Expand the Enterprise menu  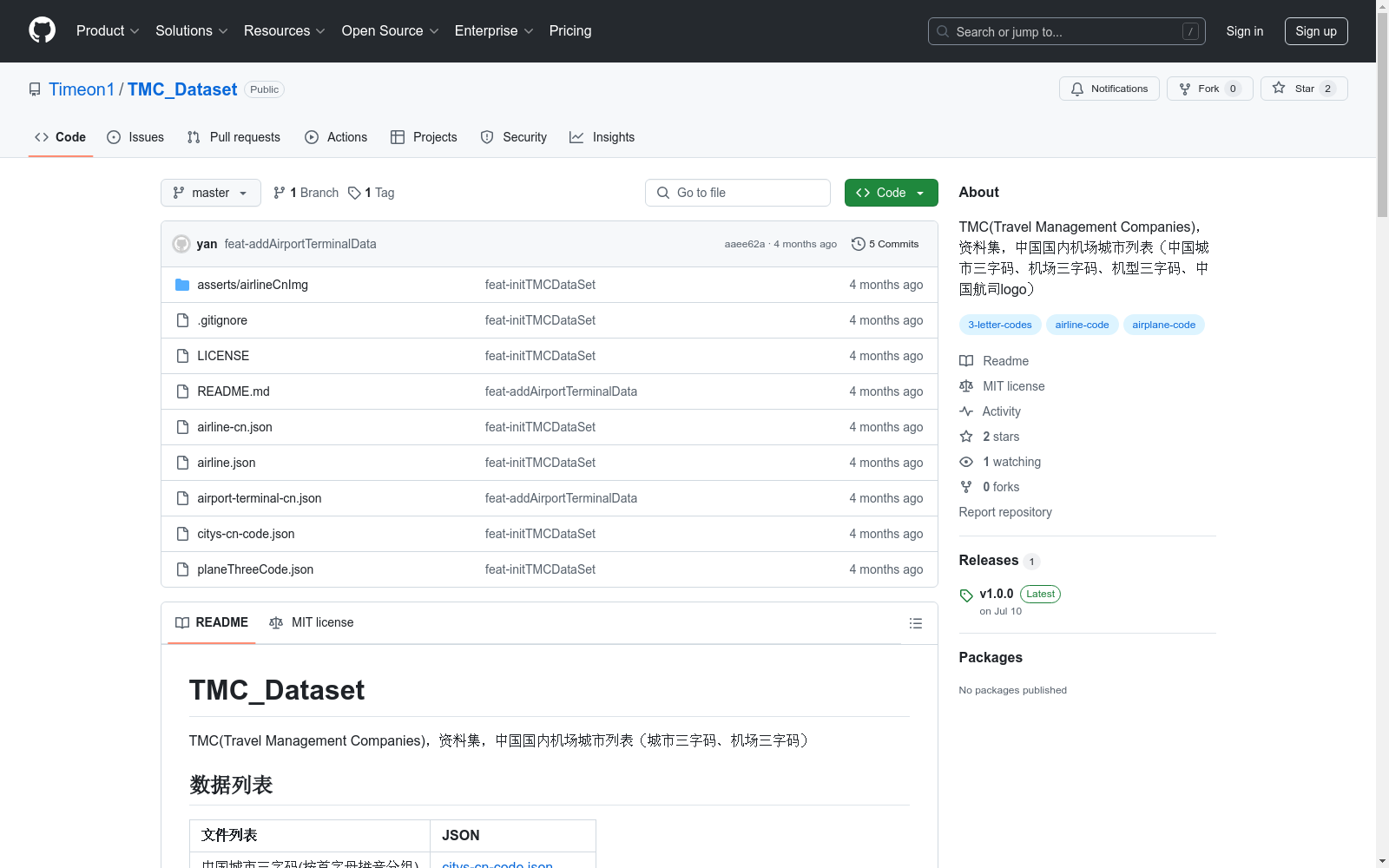click(494, 31)
